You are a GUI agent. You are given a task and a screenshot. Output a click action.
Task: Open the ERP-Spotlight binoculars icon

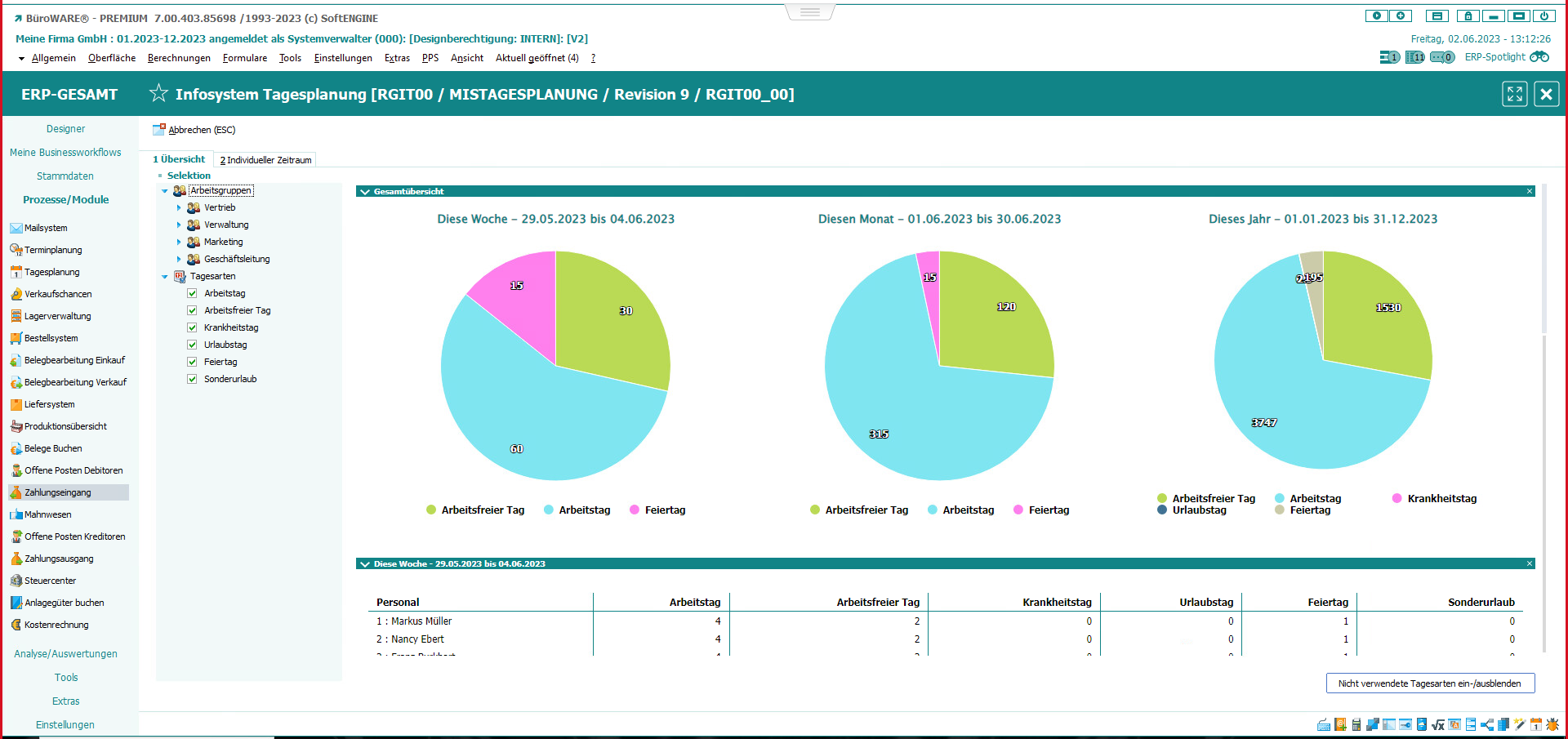coord(1539,57)
